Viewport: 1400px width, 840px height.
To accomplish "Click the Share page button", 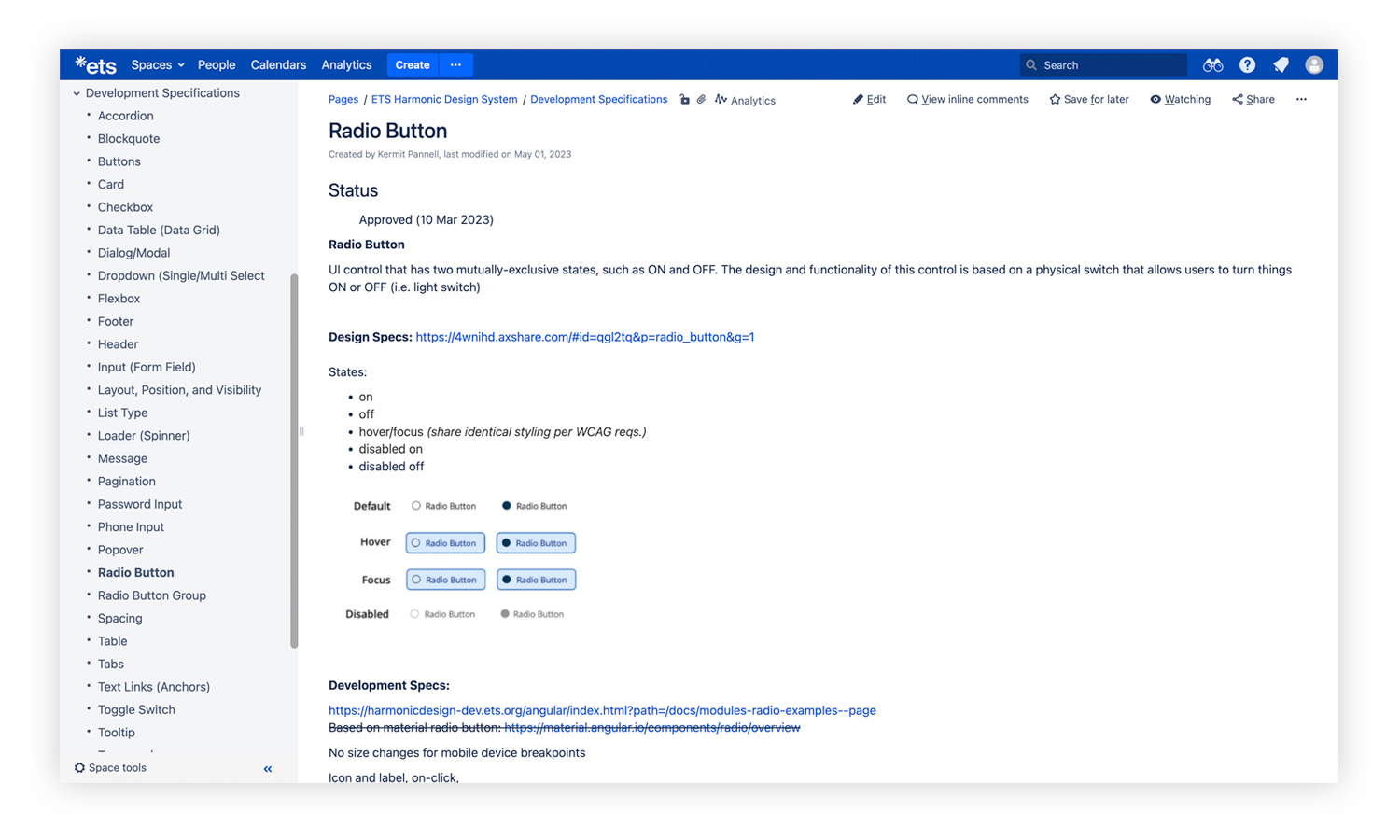I will [x=1253, y=99].
